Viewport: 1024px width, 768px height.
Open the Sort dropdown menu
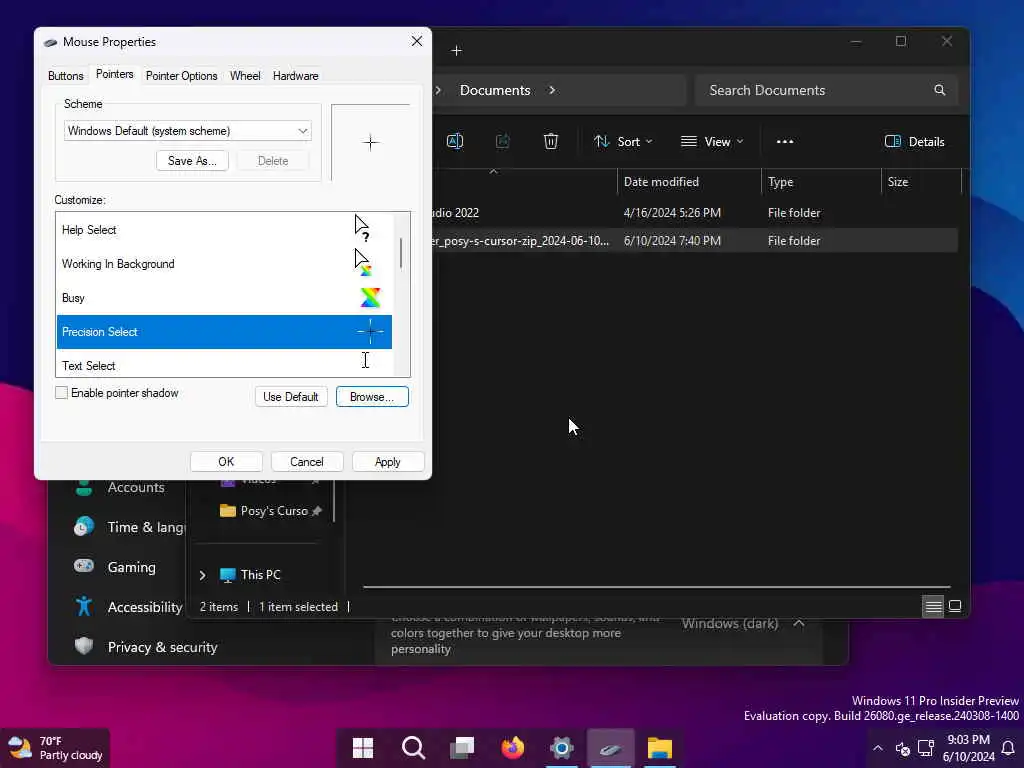click(x=623, y=142)
